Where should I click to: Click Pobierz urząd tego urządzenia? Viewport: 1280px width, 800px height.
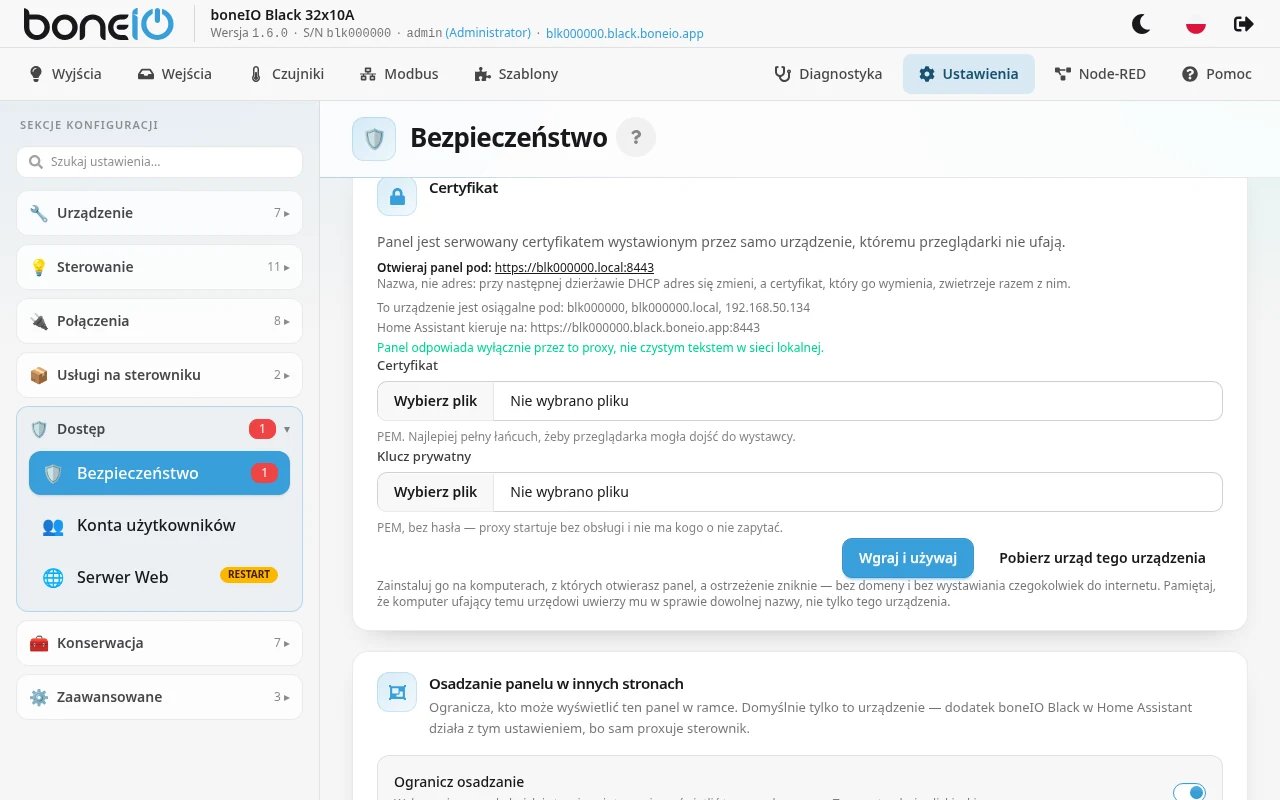[1102, 558]
